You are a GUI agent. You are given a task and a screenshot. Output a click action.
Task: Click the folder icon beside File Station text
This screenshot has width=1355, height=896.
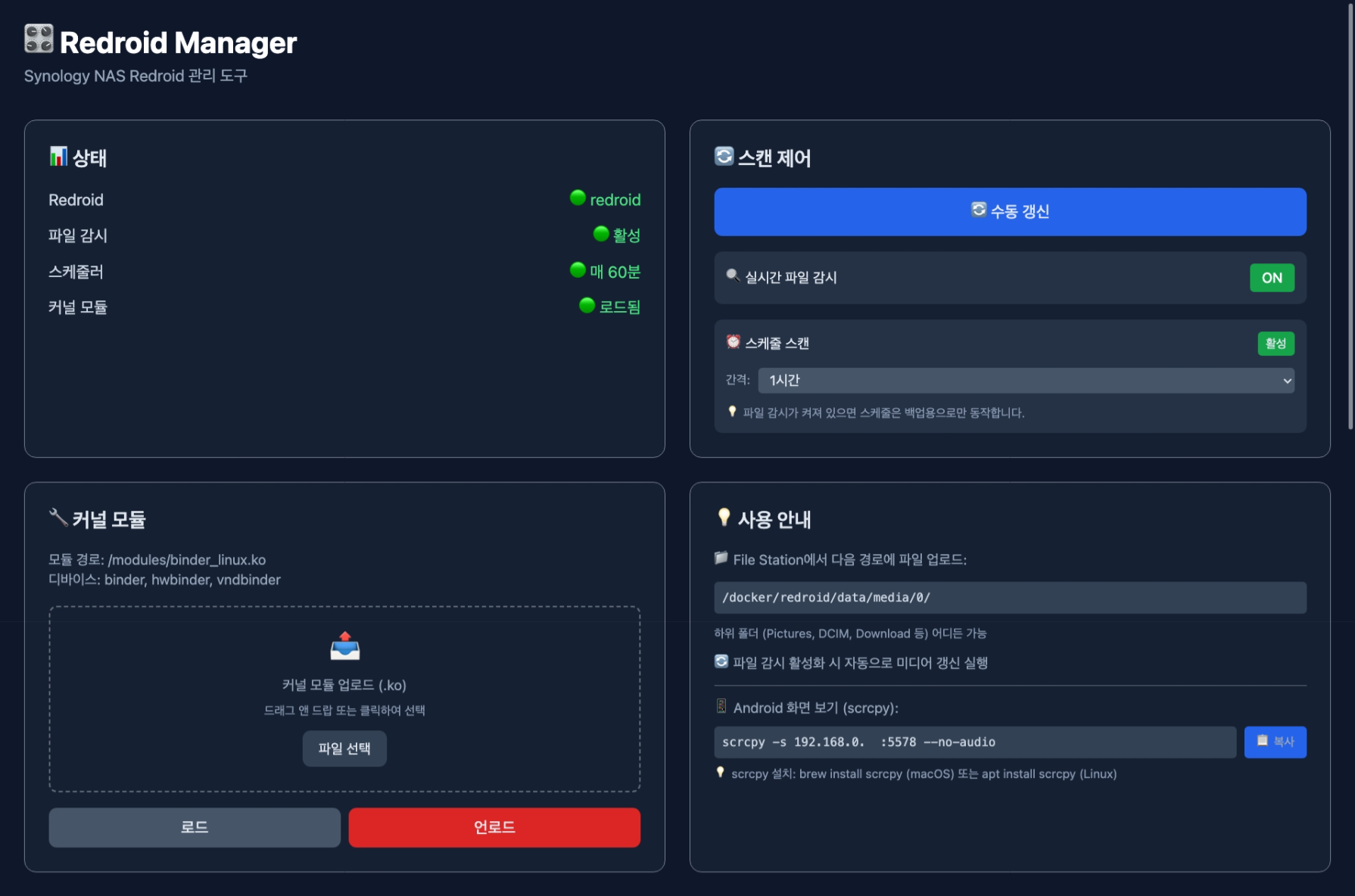click(721, 558)
